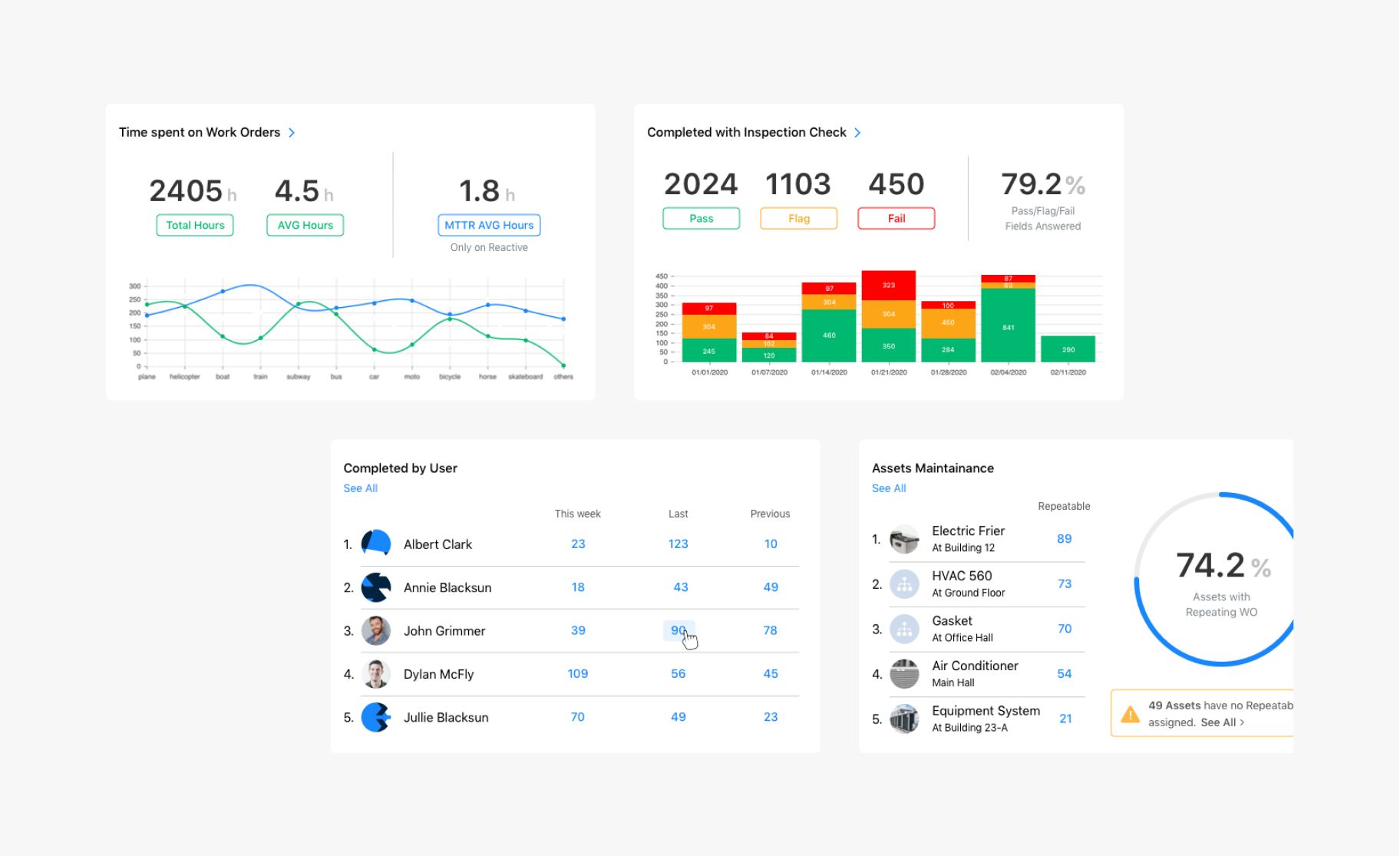The width and height of the screenshot is (1400, 856).
Task: Open See All in assets warning
Action: [1222, 722]
